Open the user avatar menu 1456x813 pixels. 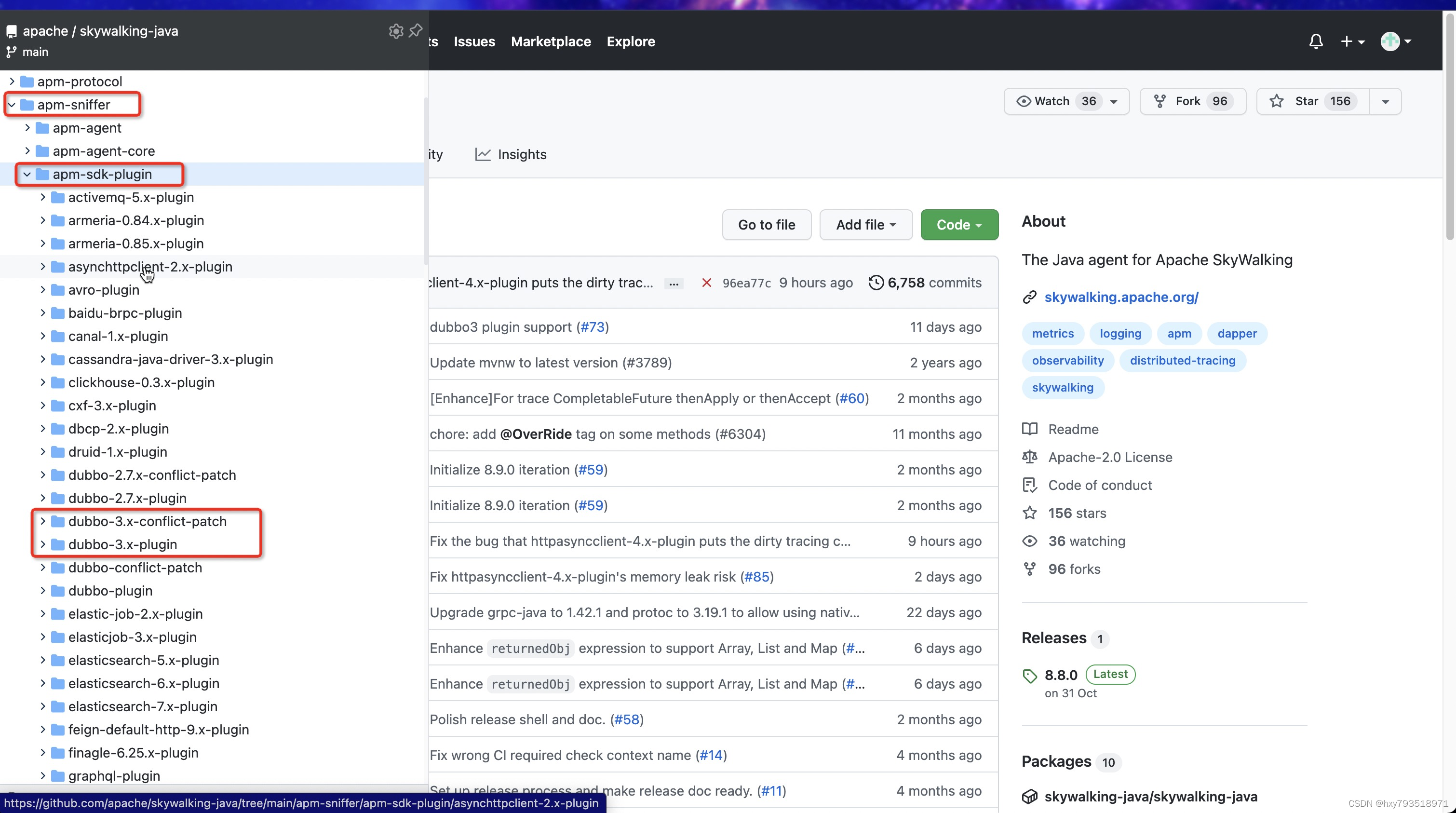1396,41
